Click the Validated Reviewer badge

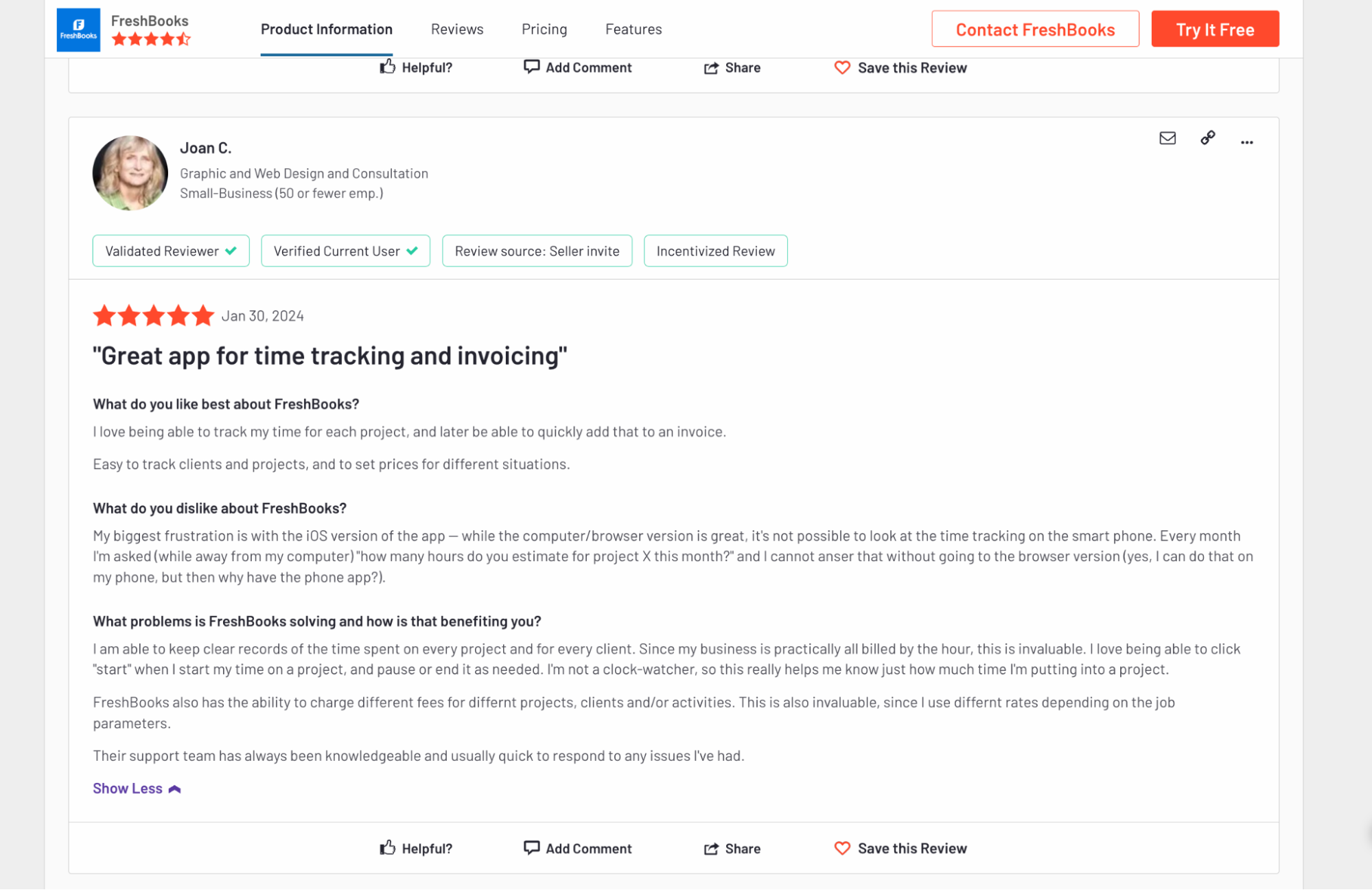171,251
